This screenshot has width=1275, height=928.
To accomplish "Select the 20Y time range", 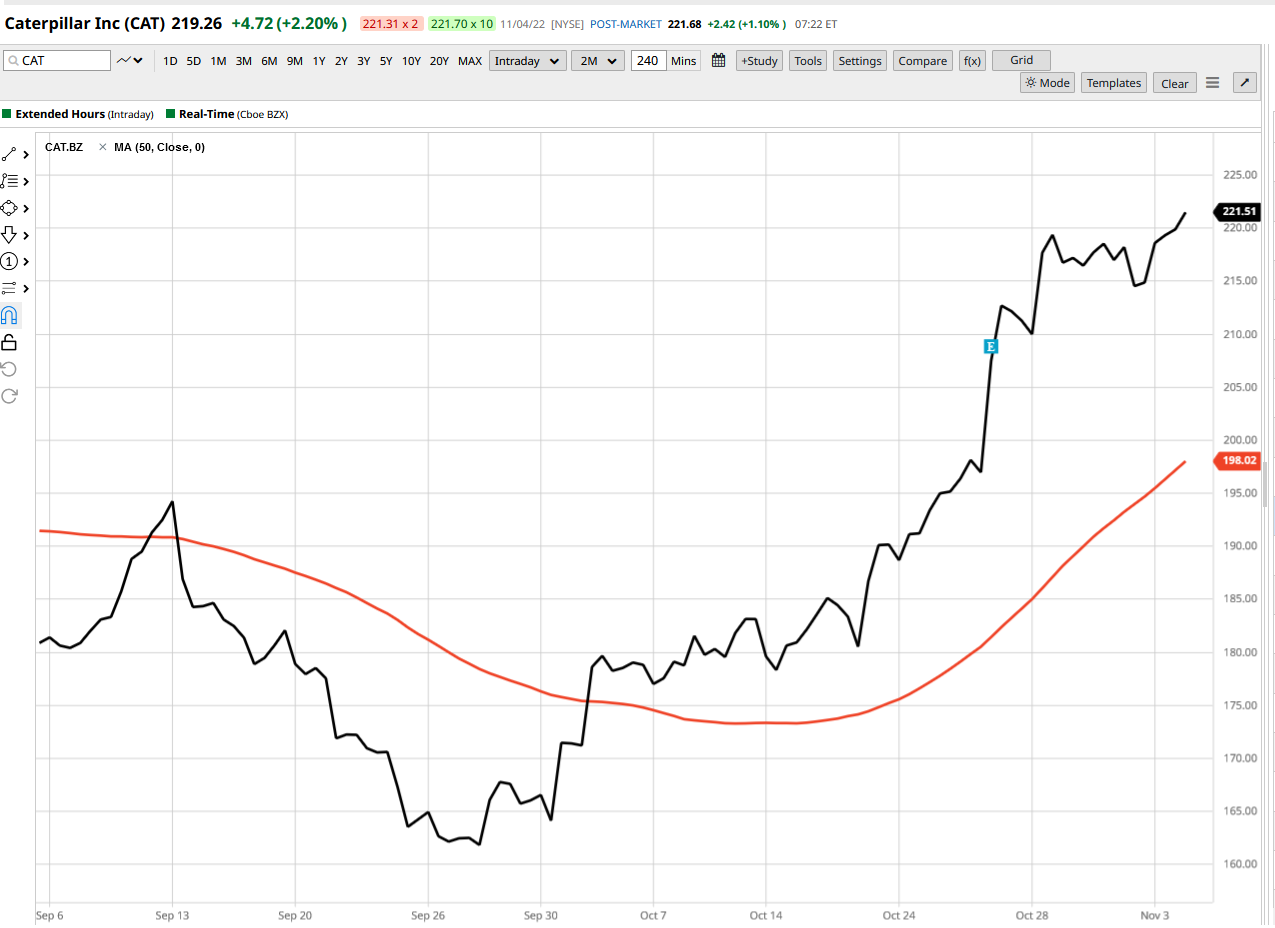I will (439, 61).
